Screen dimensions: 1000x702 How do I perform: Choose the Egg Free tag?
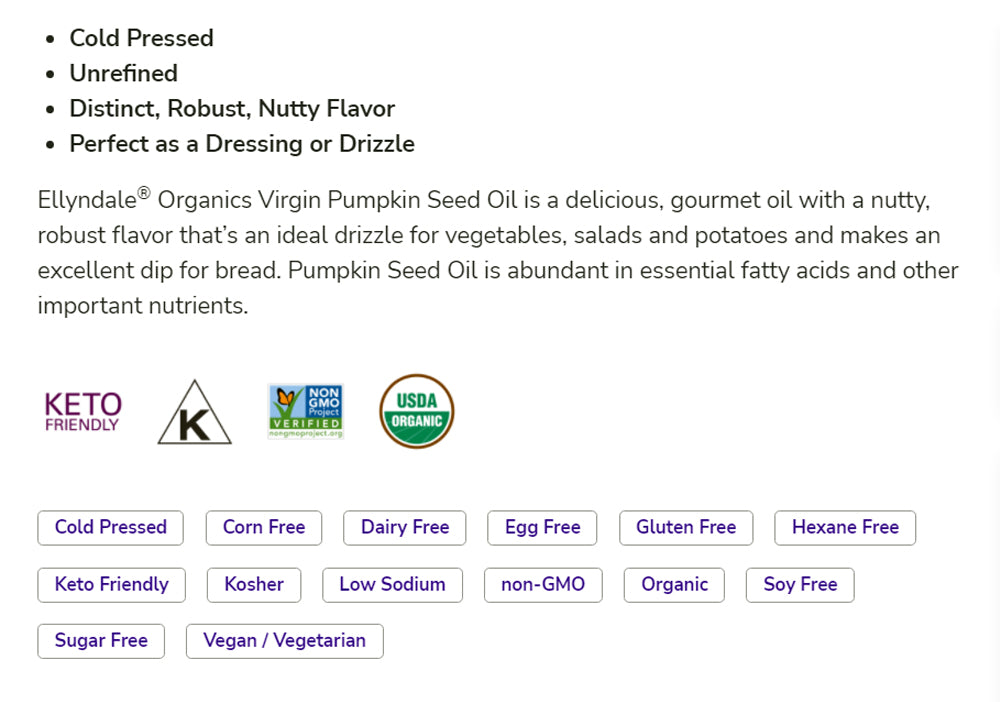tap(542, 527)
